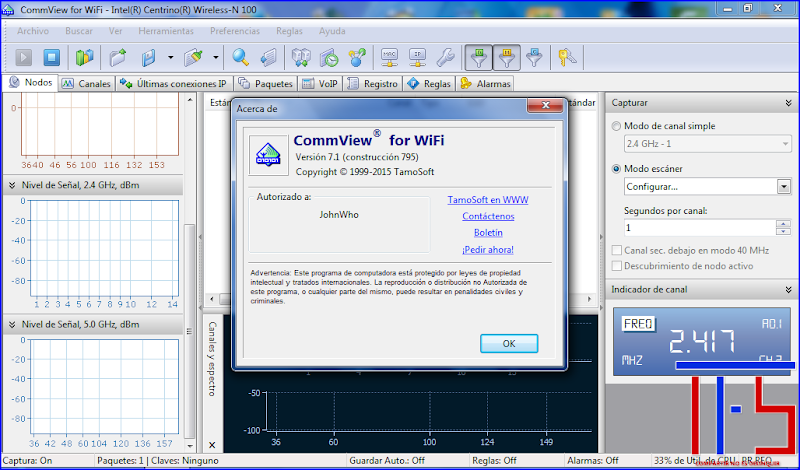Click the left panel scroll up arrow
Screen dimensions: 800x470
(189, 100)
